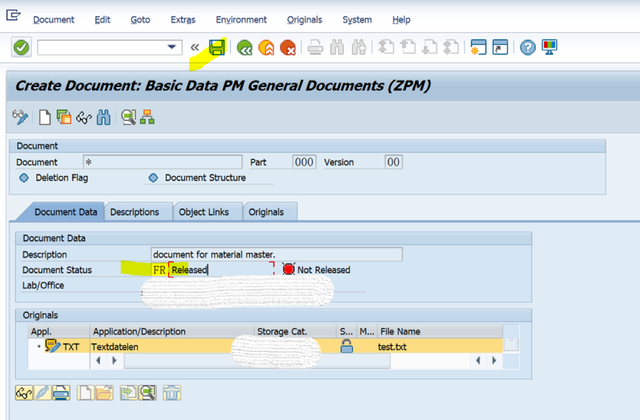Image resolution: width=640 pixels, height=420 pixels.
Task: Click the Generate Shortcut icon
Action: pos(500,47)
